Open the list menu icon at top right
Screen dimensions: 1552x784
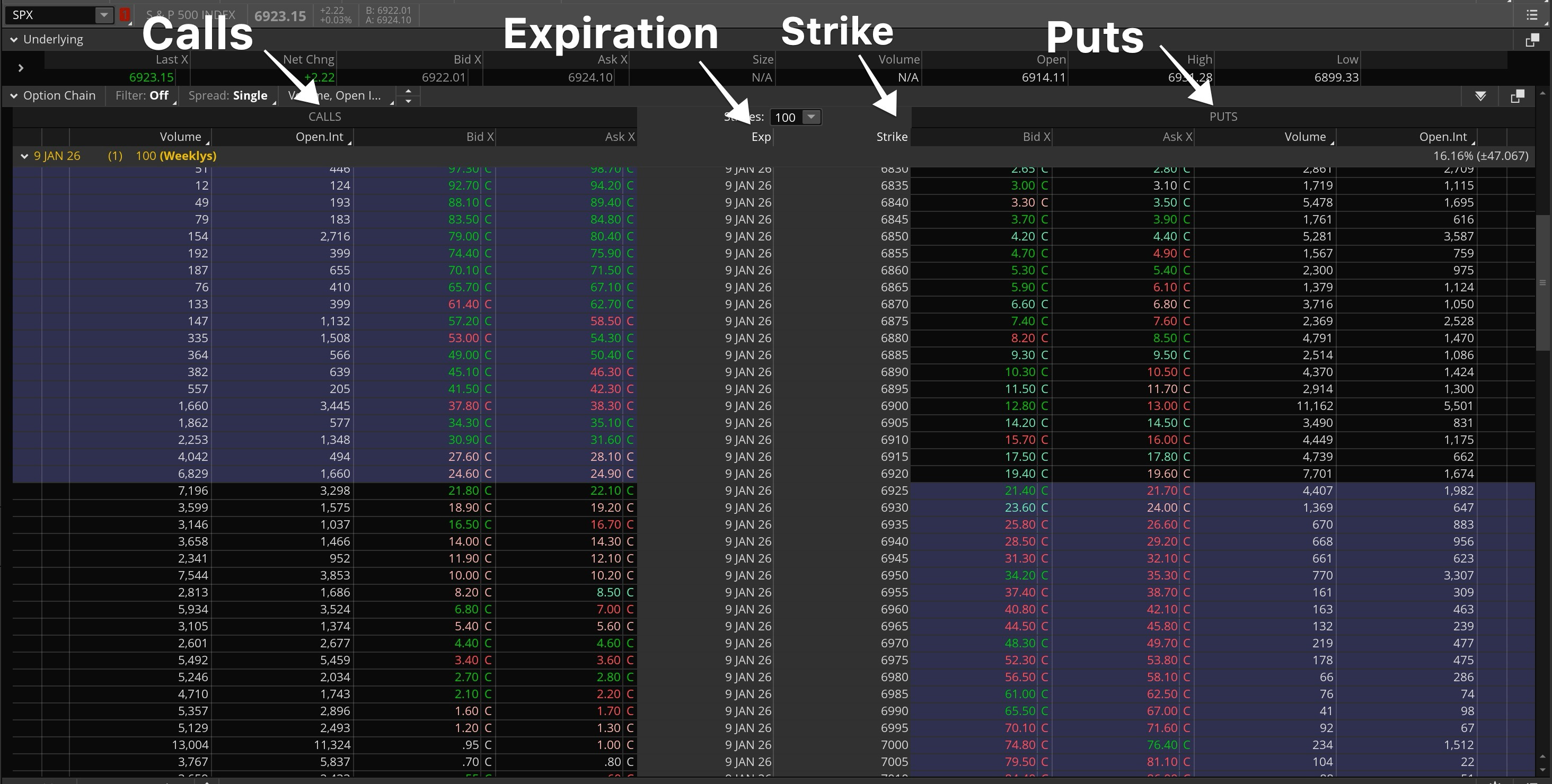click(1532, 15)
